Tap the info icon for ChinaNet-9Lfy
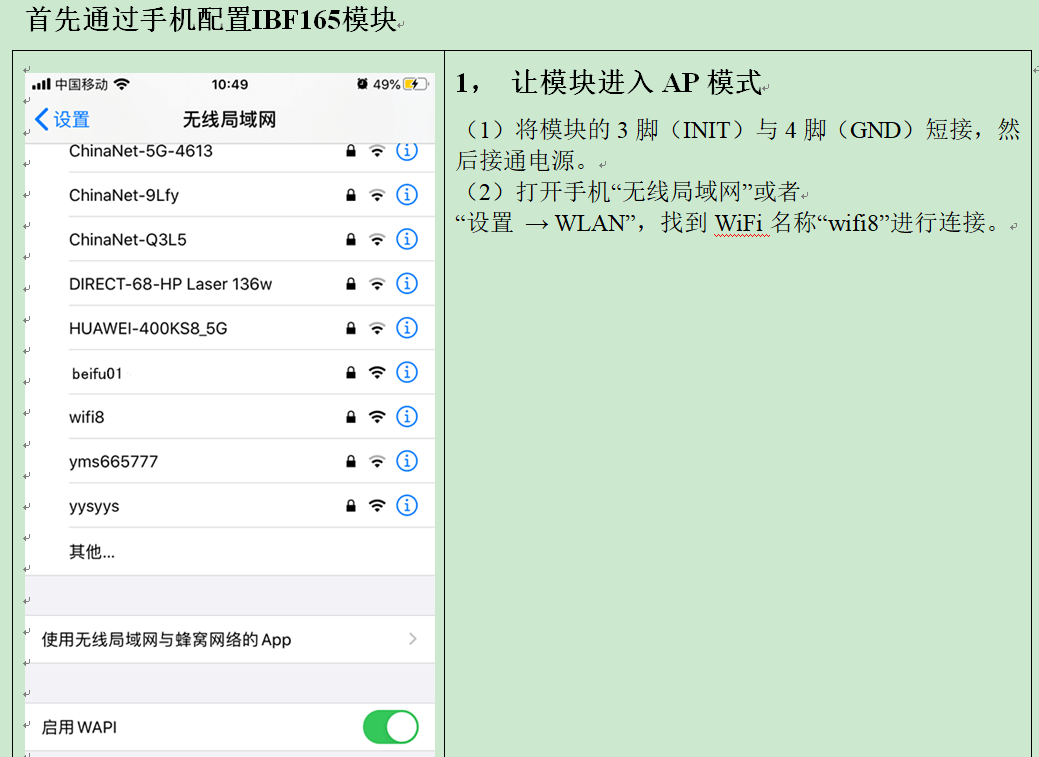Screen dimensions: 1039x757 click(407, 195)
